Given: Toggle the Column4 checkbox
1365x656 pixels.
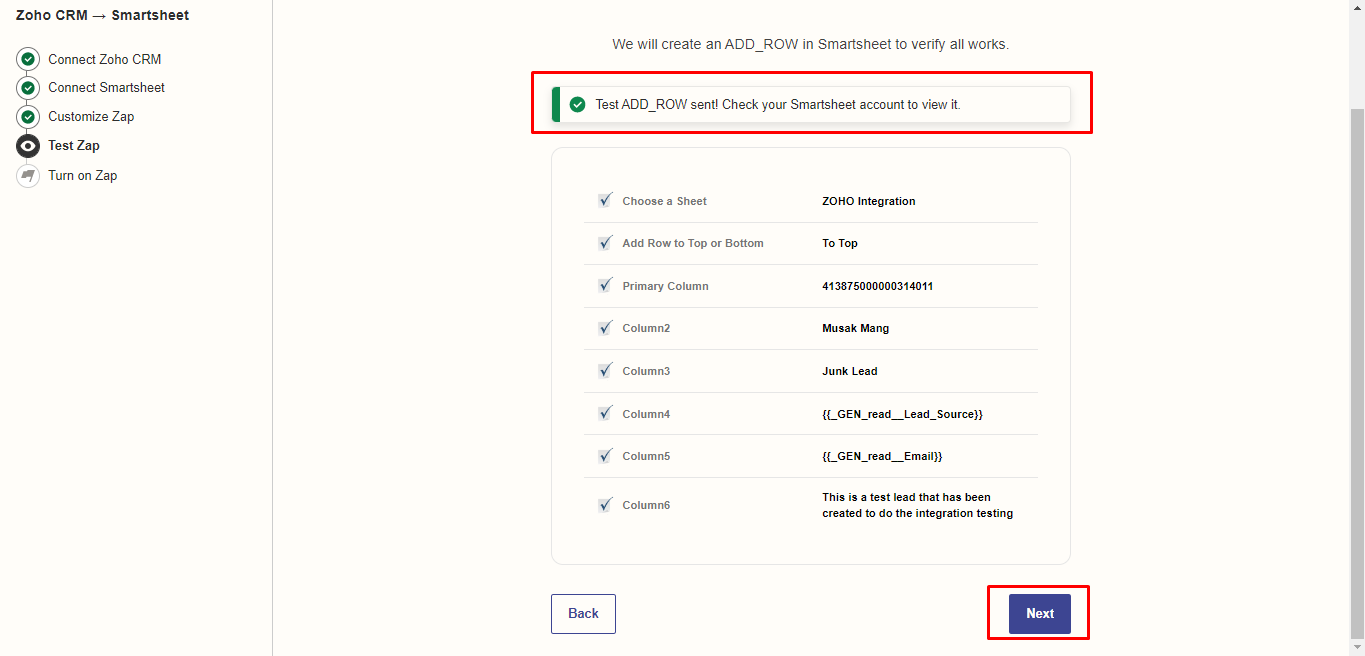Looking at the screenshot, I should pyautogui.click(x=605, y=413).
